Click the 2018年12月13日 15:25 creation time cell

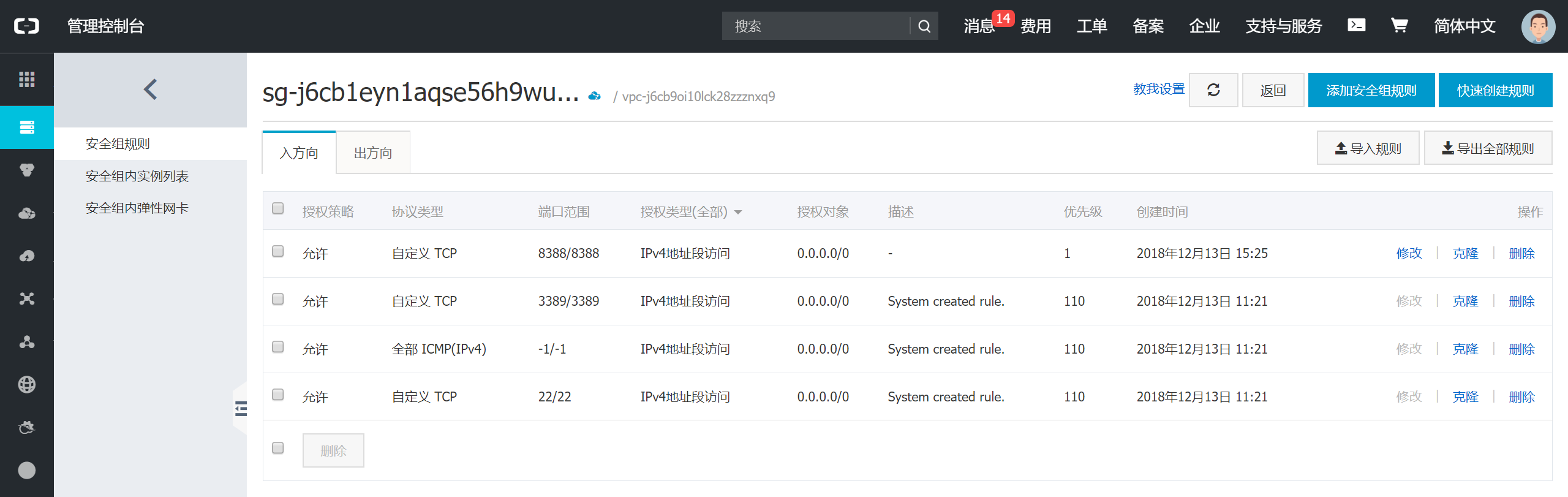(x=1202, y=253)
